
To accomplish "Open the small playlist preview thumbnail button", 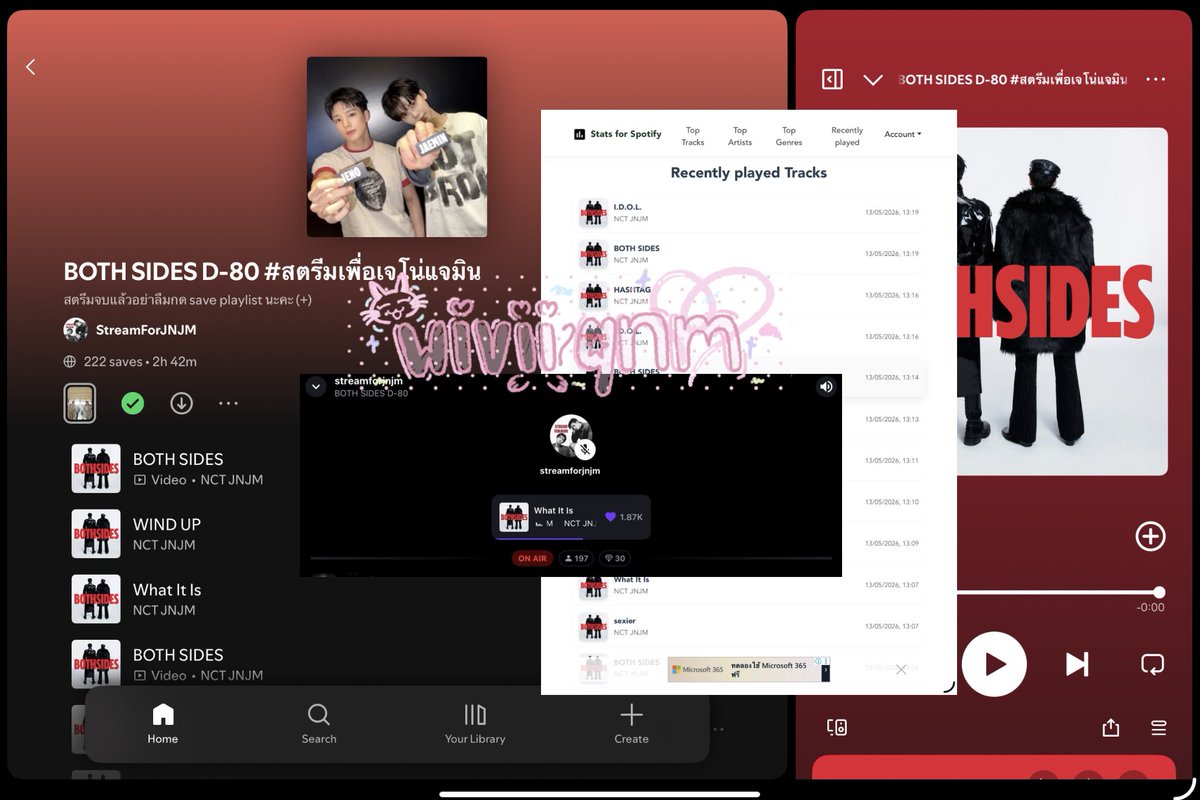I will click(x=80, y=403).
